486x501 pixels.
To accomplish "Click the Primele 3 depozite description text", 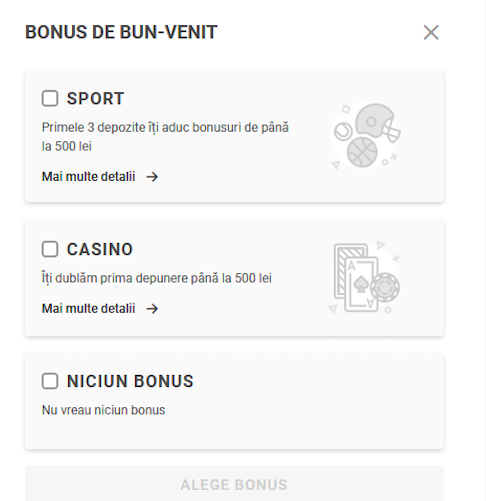I will click(x=165, y=137).
